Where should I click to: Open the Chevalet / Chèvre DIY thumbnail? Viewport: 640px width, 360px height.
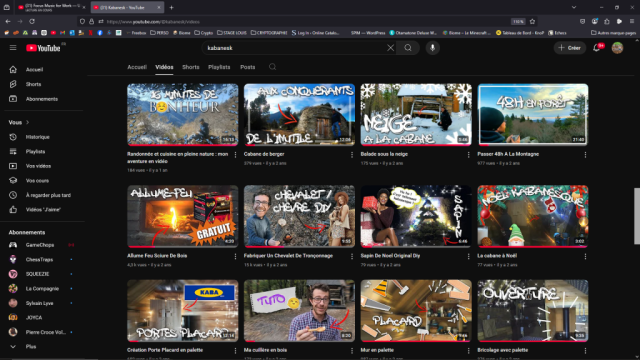tap(299, 216)
